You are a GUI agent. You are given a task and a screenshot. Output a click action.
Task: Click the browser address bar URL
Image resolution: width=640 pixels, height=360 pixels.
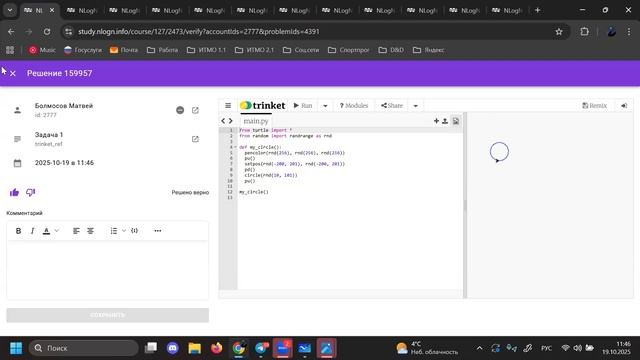pos(199,31)
